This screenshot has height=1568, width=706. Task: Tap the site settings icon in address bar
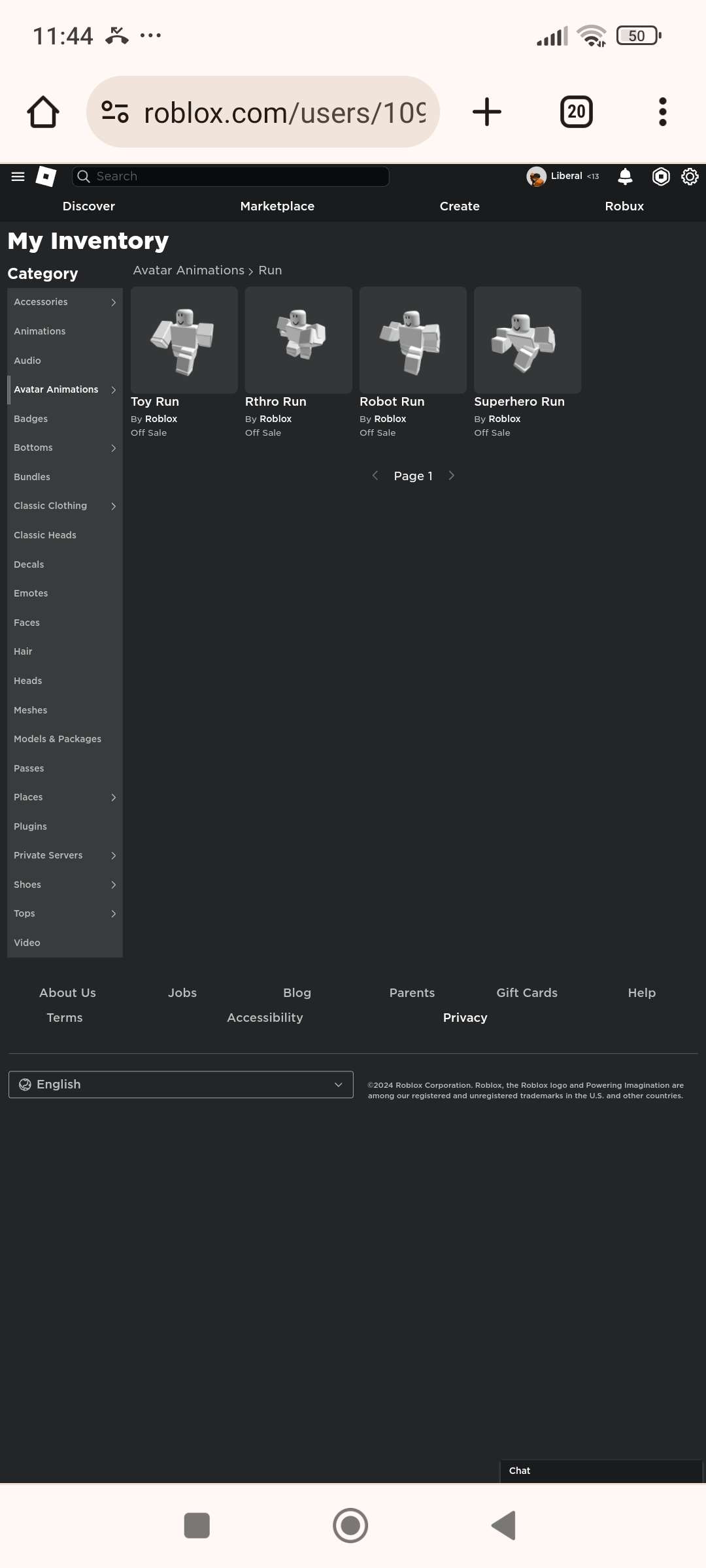pyautogui.click(x=115, y=112)
